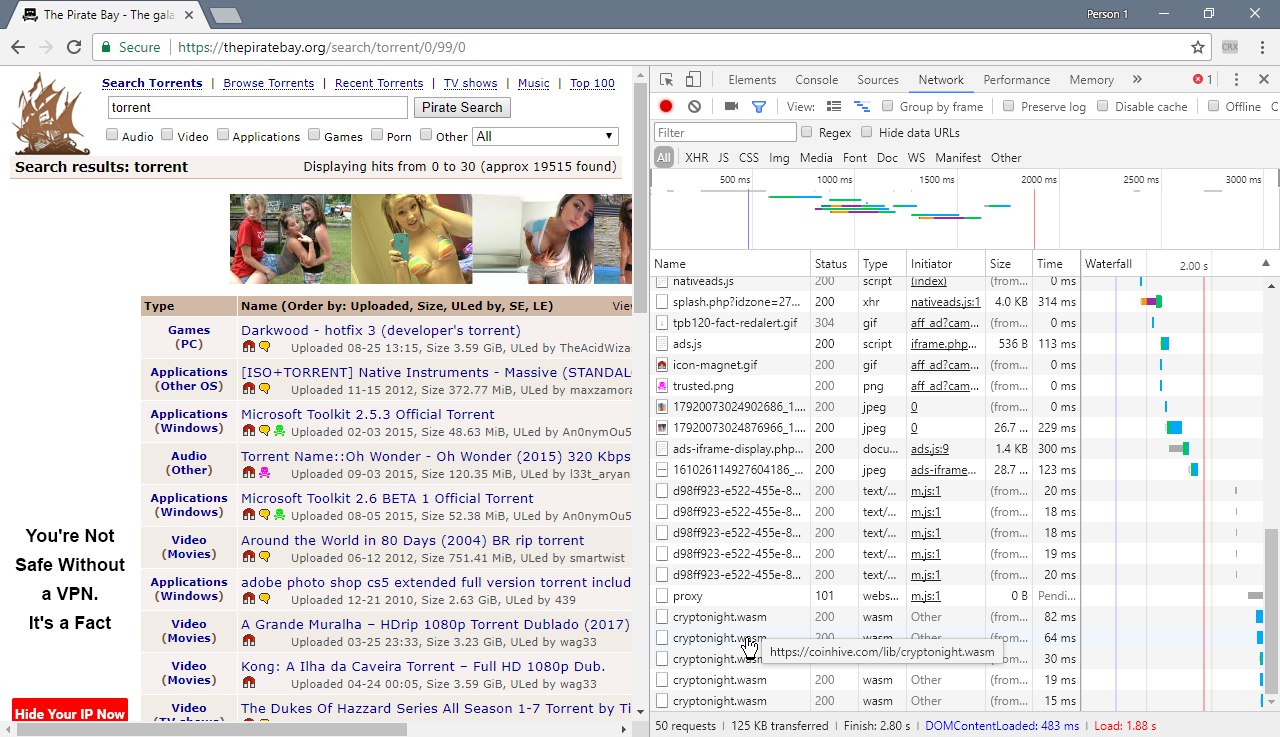This screenshot has height=737, width=1280.
Task: Open Darkwood - hotfix 3 torrent link
Action: point(381,330)
